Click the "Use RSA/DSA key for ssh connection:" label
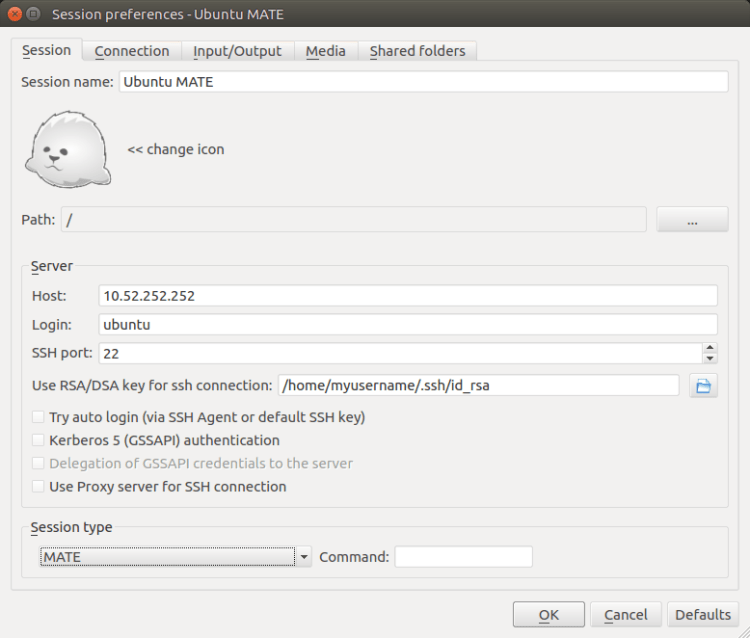This screenshot has width=750, height=638. [152, 385]
